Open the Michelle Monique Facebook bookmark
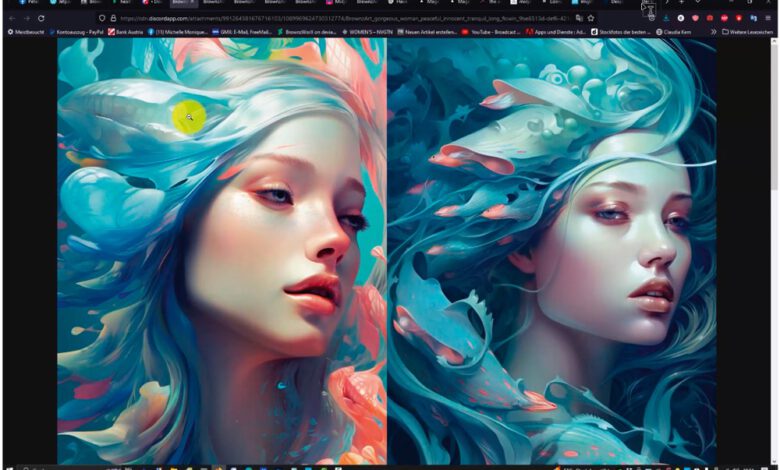Screen dimensions: 780x470 click(x=178, y=32)
